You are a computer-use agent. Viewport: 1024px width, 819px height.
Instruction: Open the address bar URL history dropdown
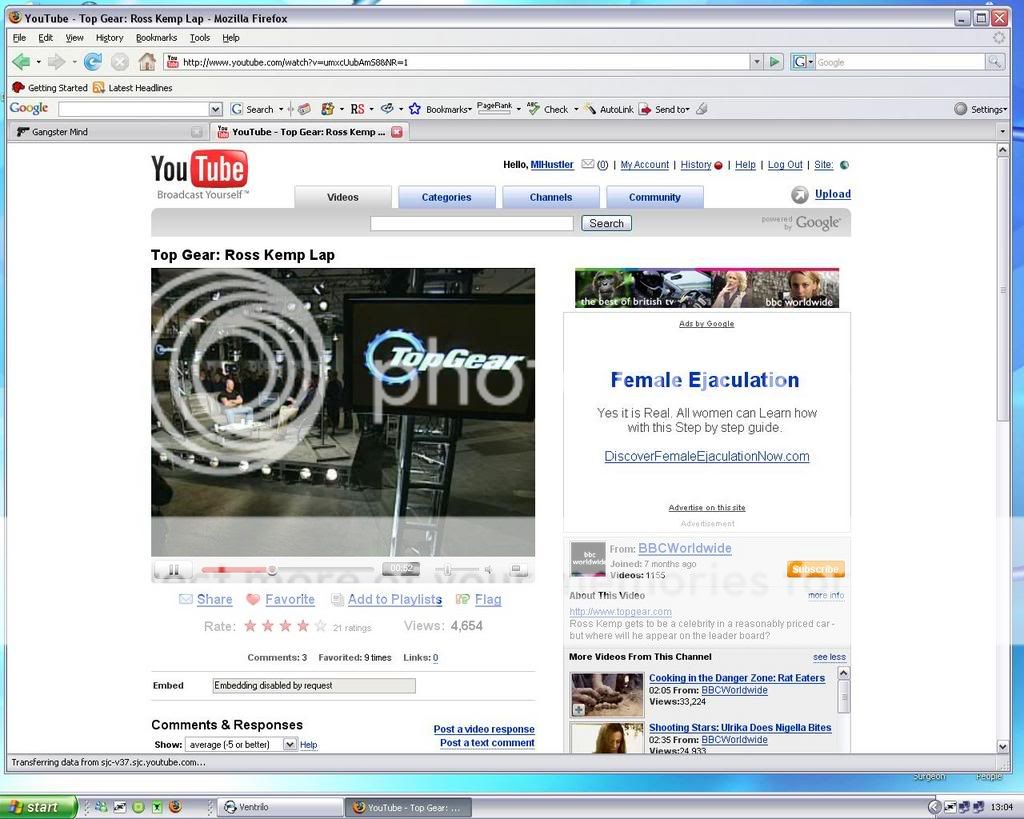click(757, 62)
